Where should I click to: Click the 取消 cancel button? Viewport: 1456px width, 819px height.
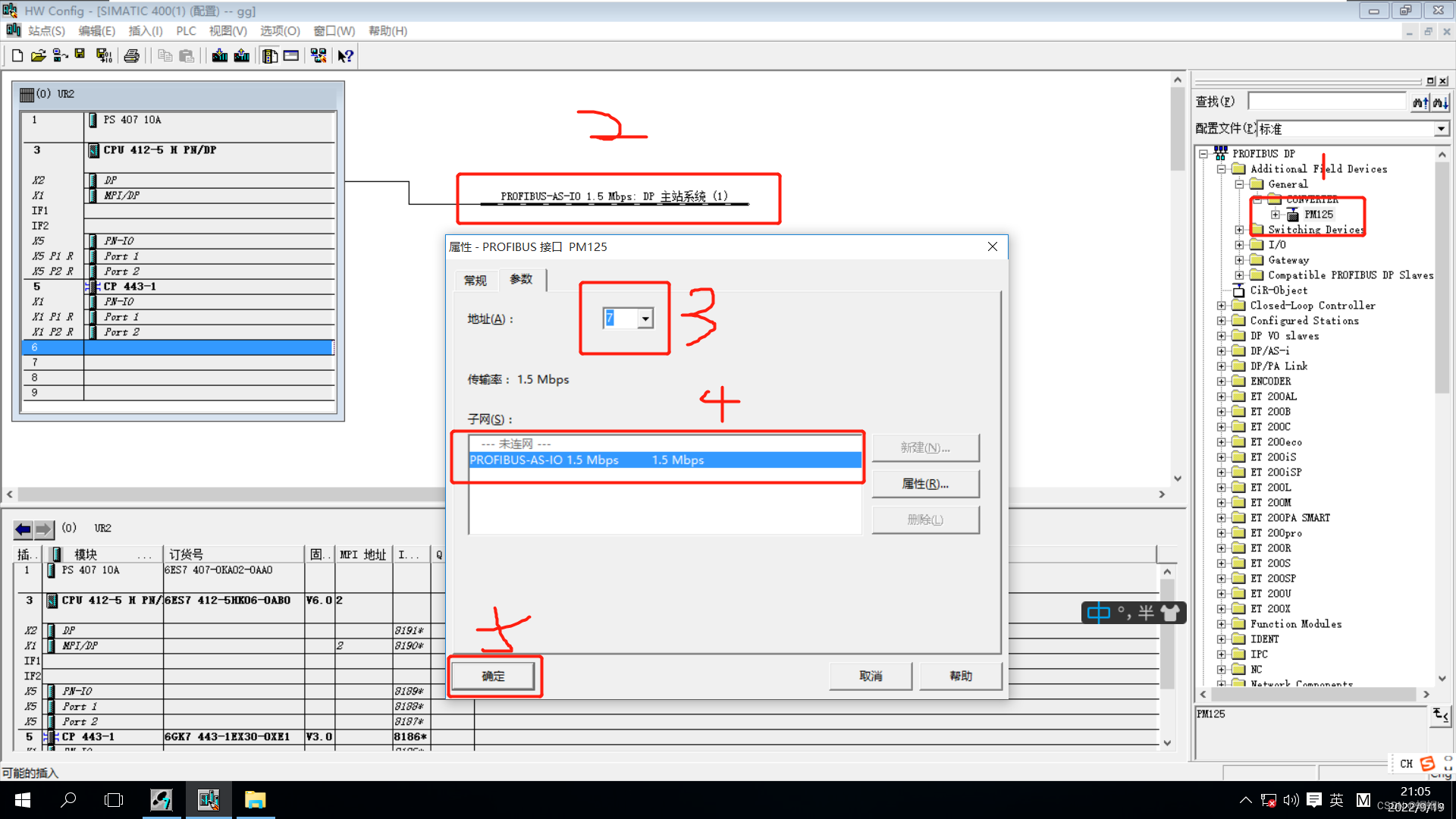[x=871, y=676]
